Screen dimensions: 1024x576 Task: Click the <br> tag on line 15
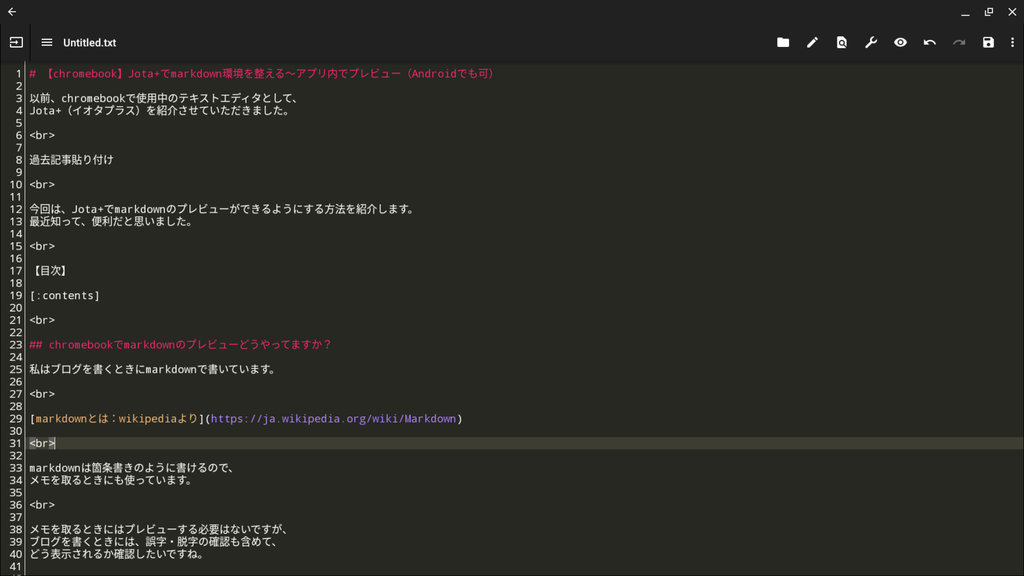(42, 246)
